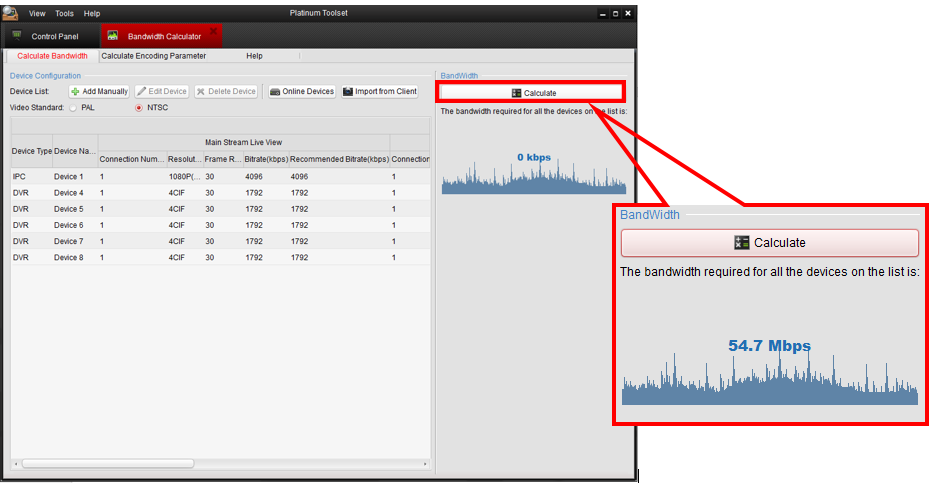Select the PAL video standard
Image resolution: width=935 pixels, height=496 pixels.
pyautogui.click(x=73, y=107)
